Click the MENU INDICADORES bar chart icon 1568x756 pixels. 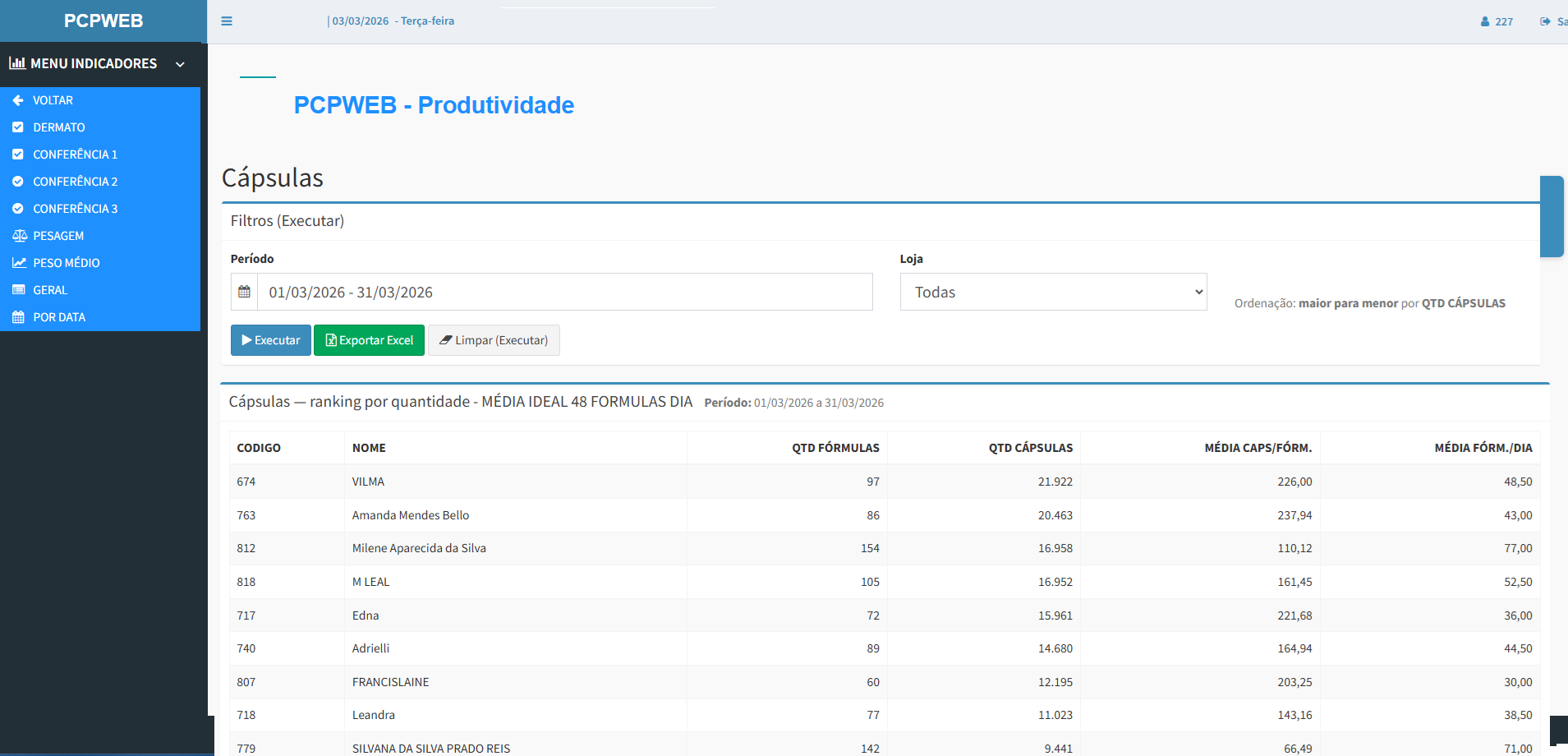pos(17,63)
